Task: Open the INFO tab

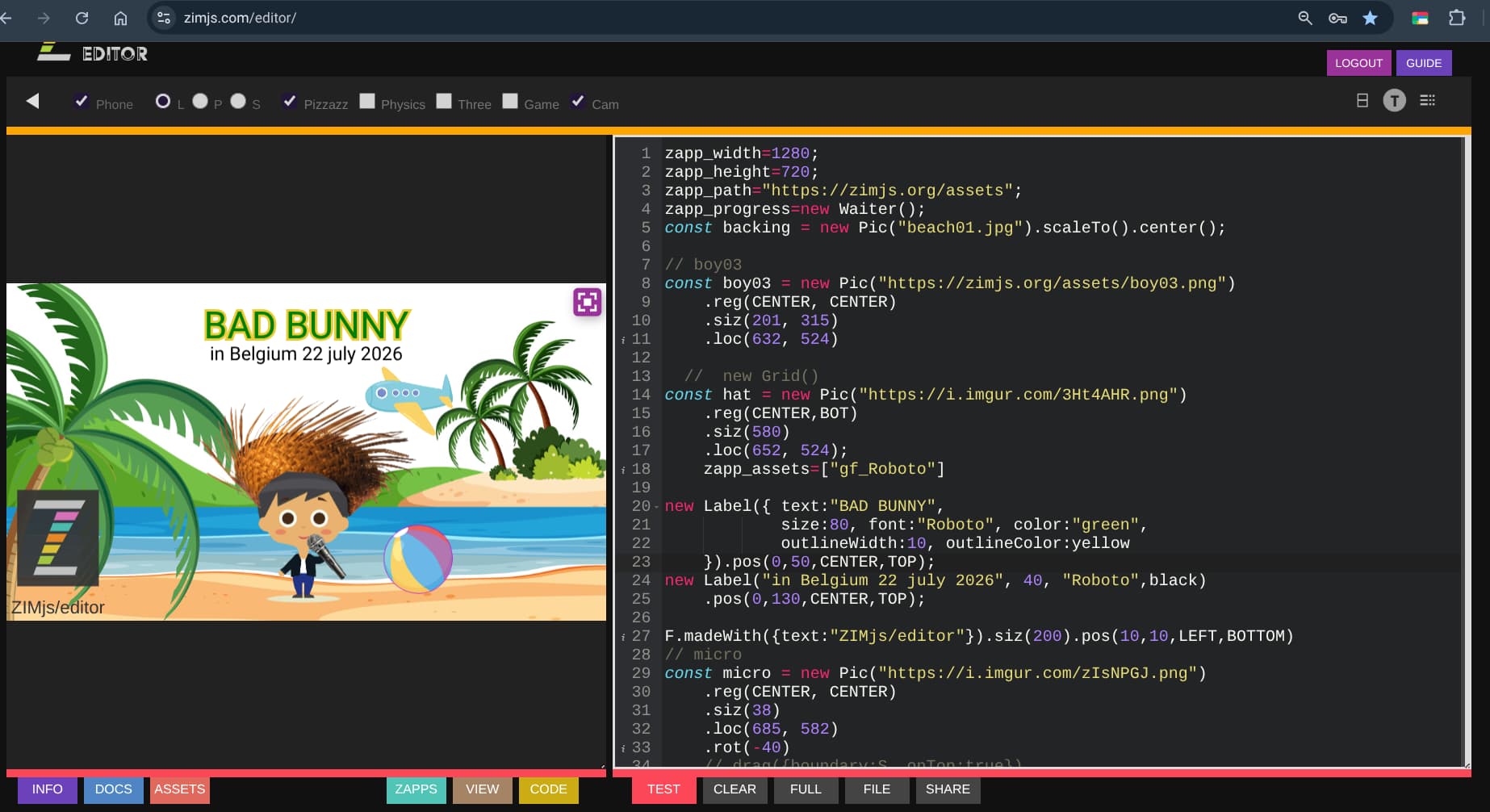Action: [x=48, y=789]
